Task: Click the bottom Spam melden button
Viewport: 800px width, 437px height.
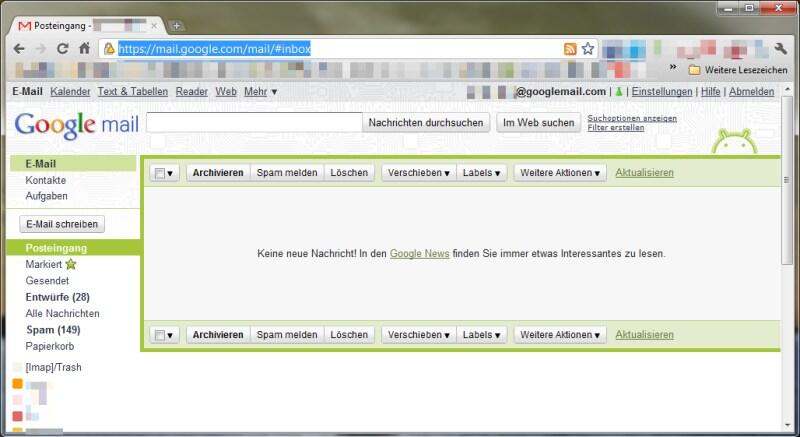Action: 287,335
